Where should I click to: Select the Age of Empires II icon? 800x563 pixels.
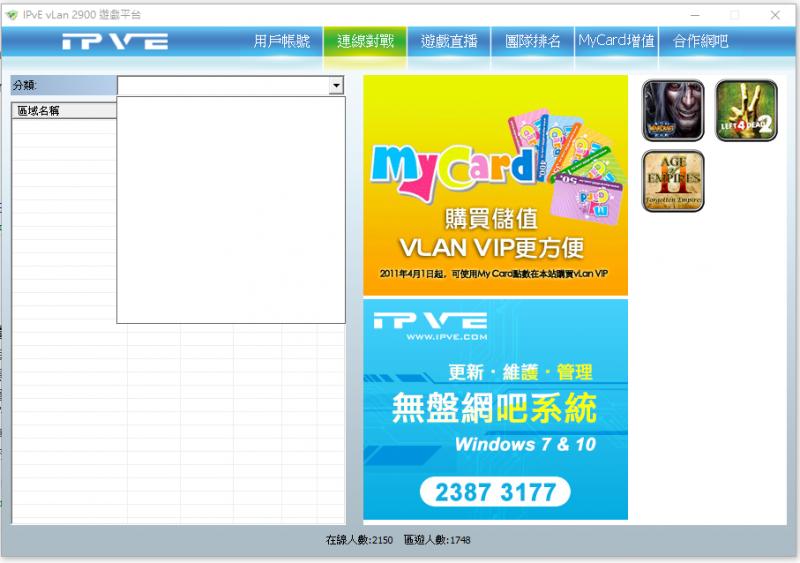[x=673, y=181]
